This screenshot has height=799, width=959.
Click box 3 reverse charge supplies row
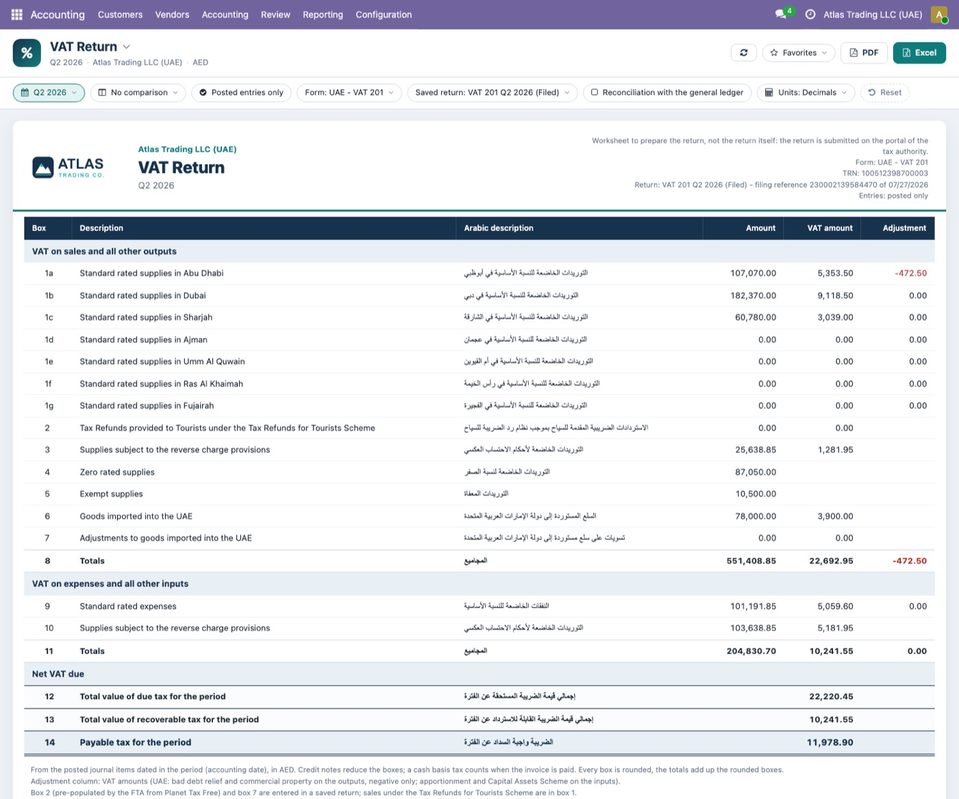click(479, 450)
